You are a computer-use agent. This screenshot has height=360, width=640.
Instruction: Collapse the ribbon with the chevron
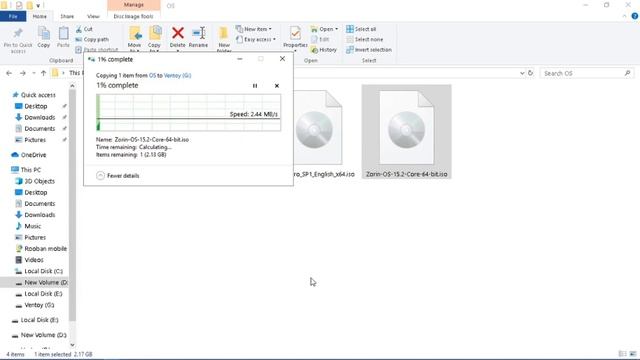624,16
